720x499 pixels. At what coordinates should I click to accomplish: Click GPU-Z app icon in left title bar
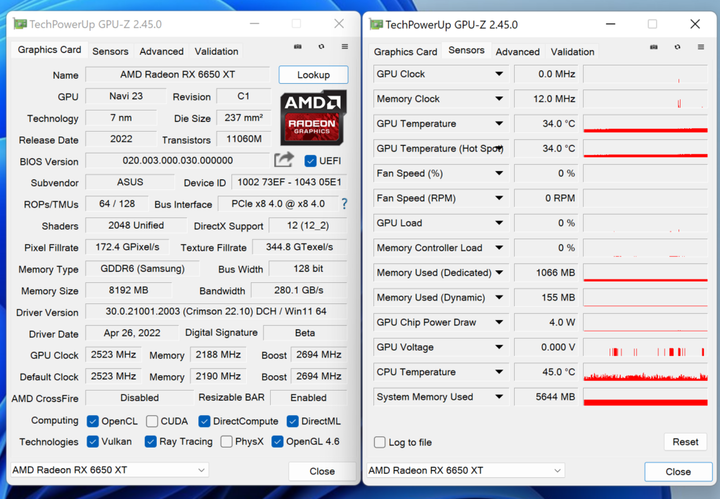[x=20, y=24]
